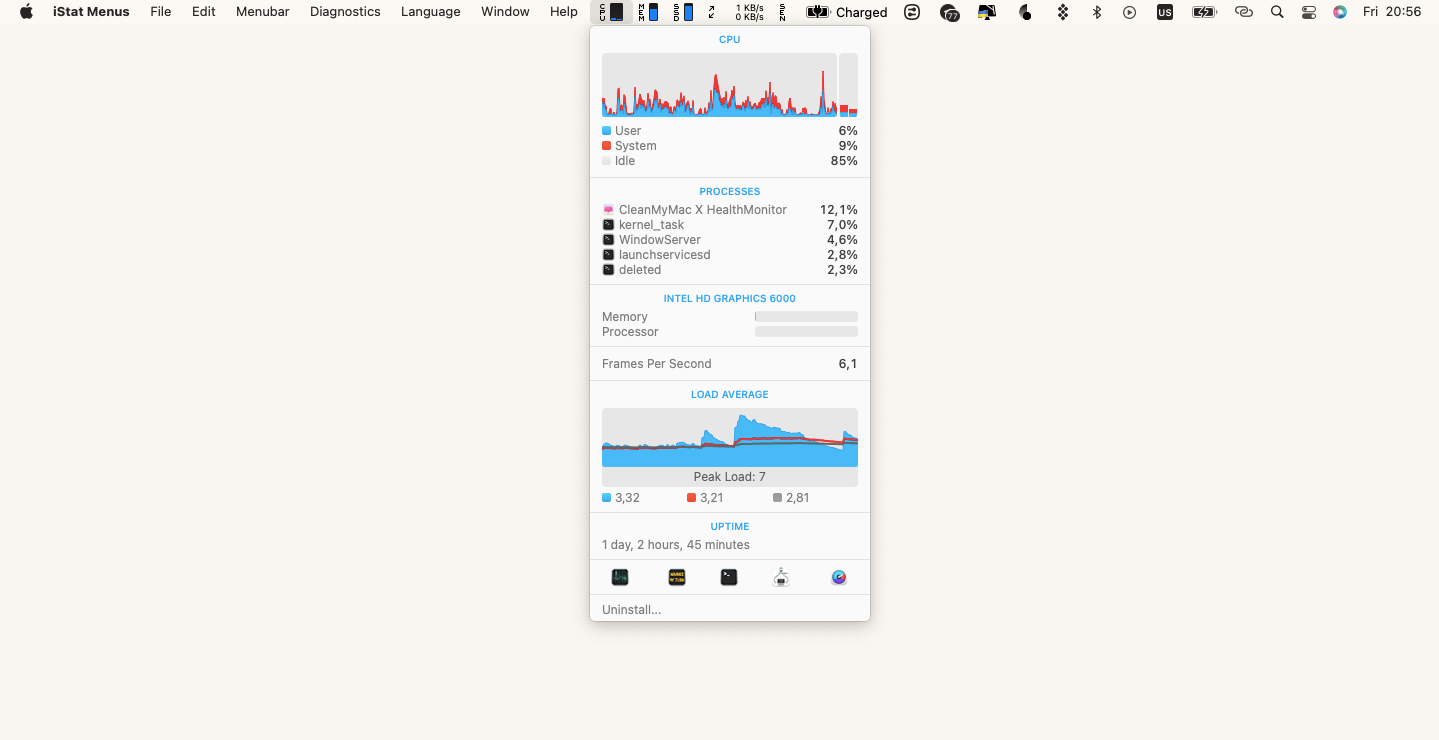Launch System Information from the dropdown footer
Image resolution: width=1439 pixels, height=740 pixels.
[x=782, y=577]
